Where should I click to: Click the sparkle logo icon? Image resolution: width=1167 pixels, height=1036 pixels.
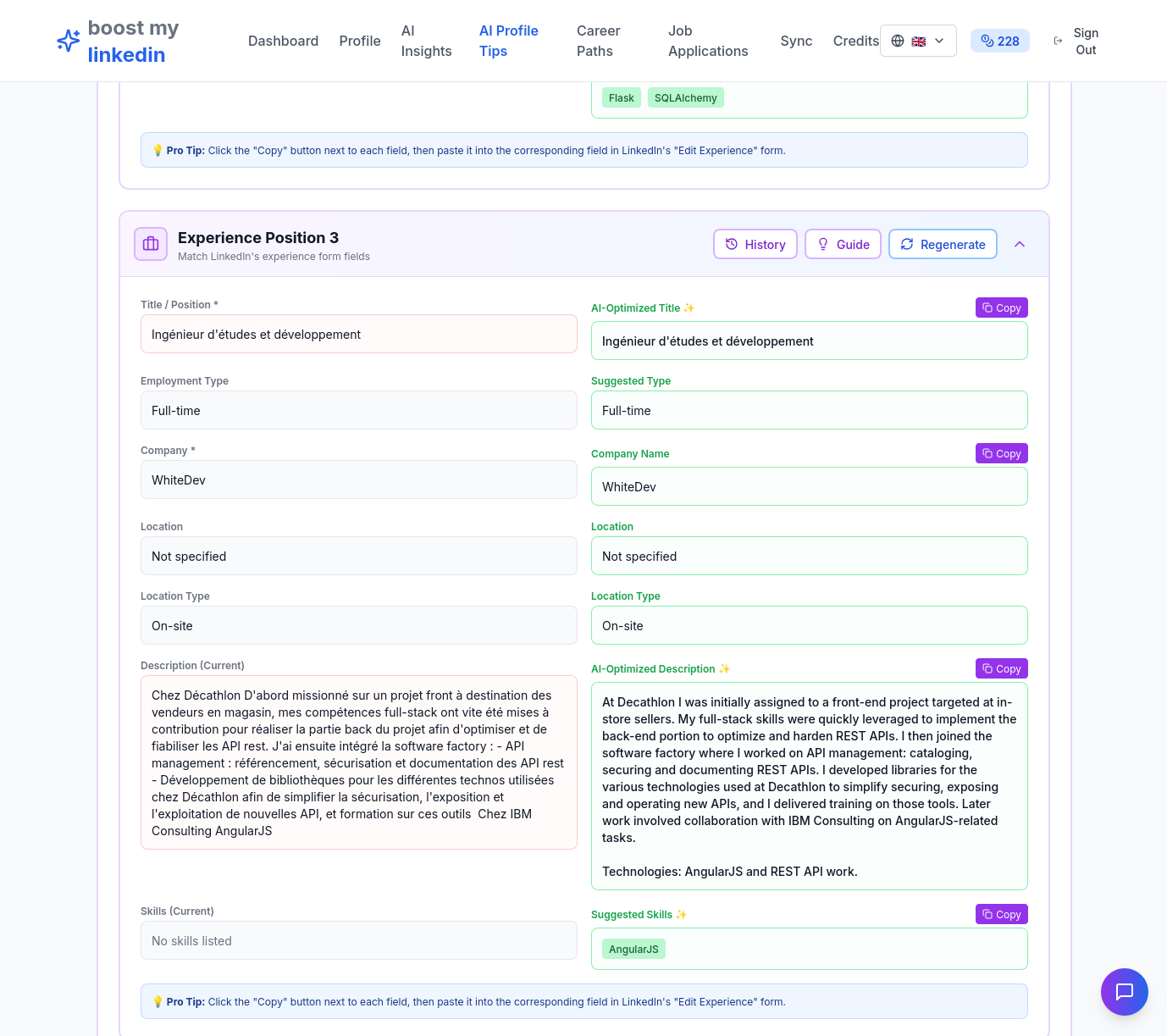[x=68, y=40]
